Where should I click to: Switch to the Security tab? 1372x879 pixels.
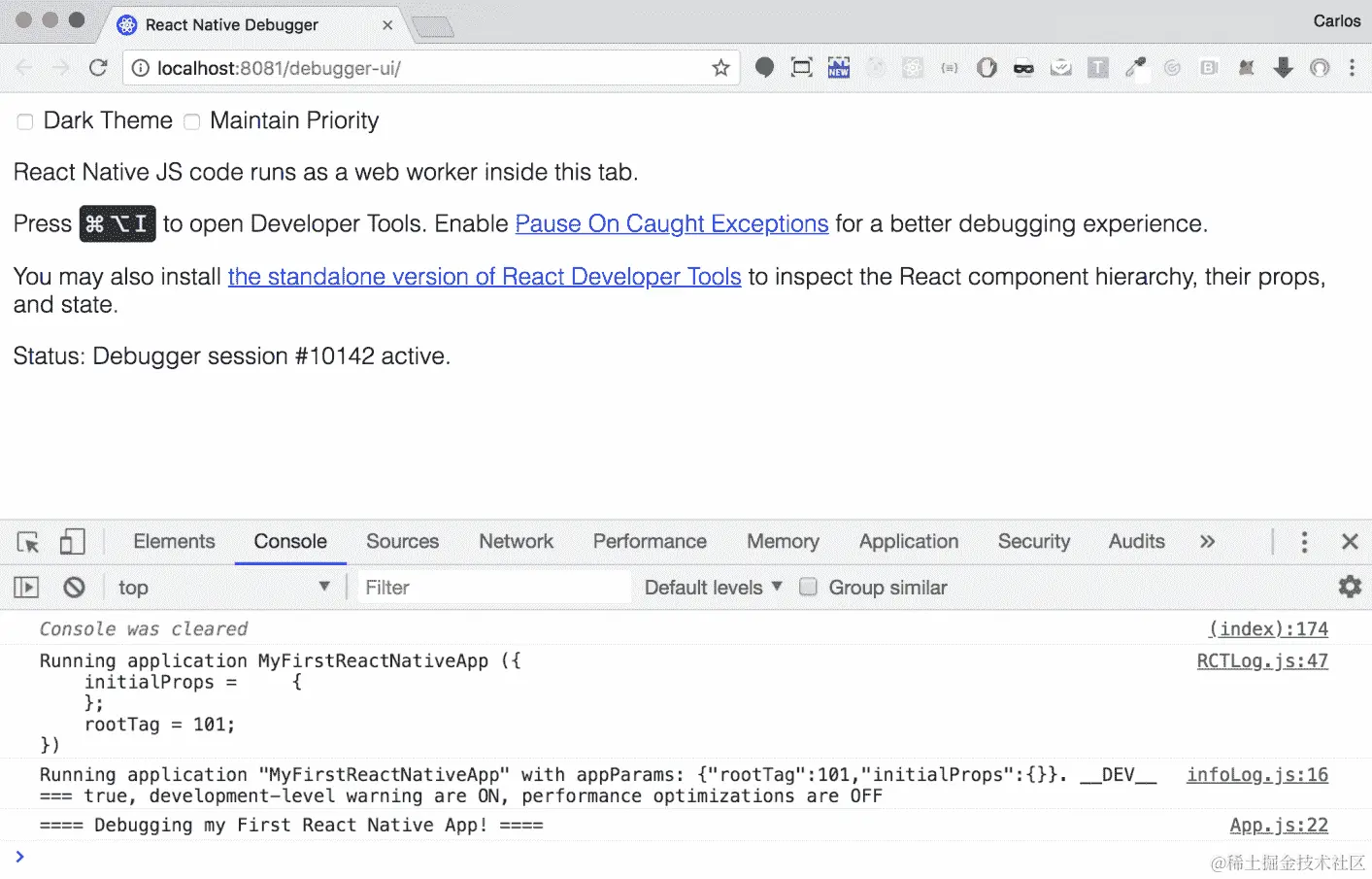pyautogui.click(x=1033, y=541)
